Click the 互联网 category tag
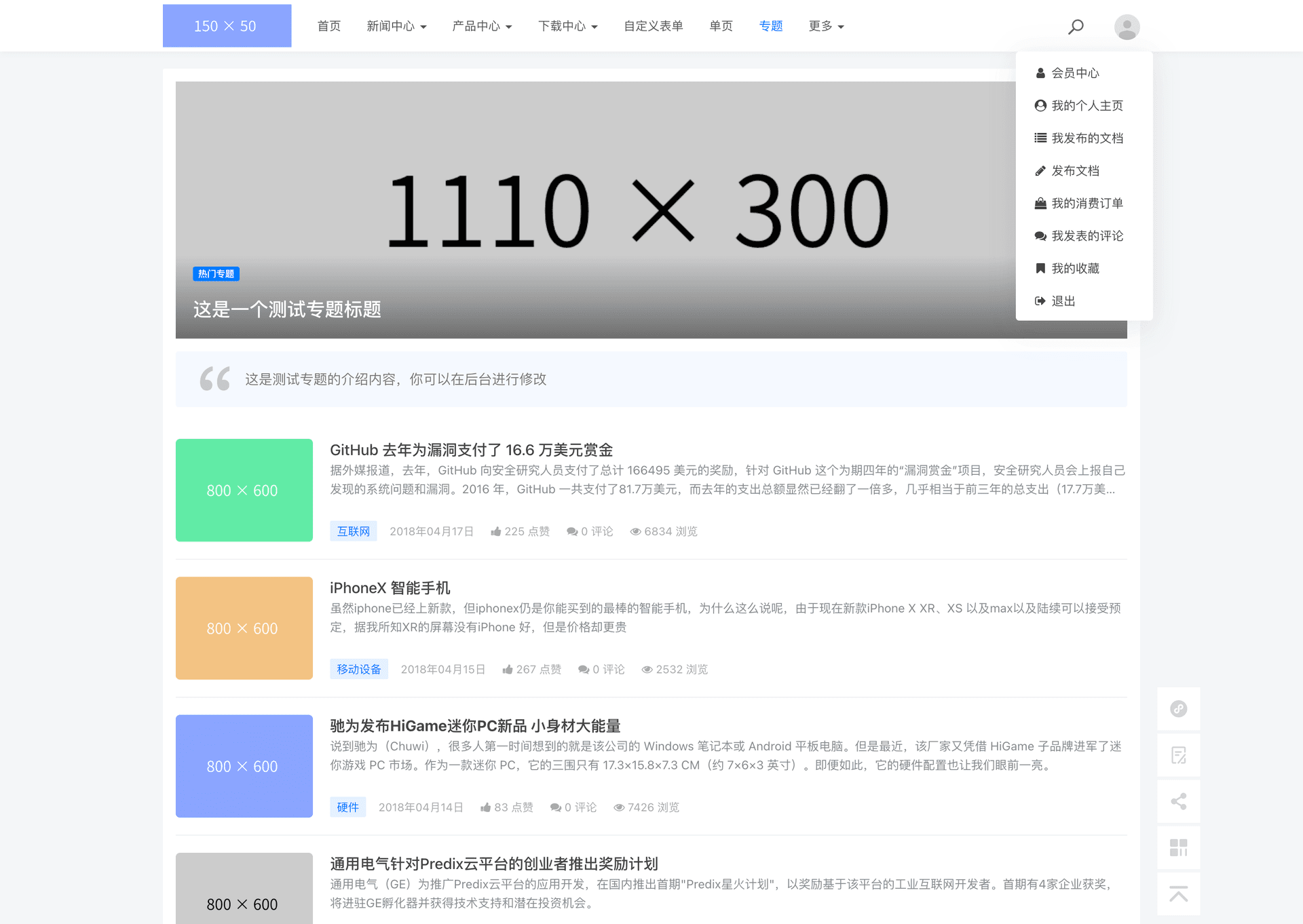This screenshot has height=924, width=1303. pos(354,531)
